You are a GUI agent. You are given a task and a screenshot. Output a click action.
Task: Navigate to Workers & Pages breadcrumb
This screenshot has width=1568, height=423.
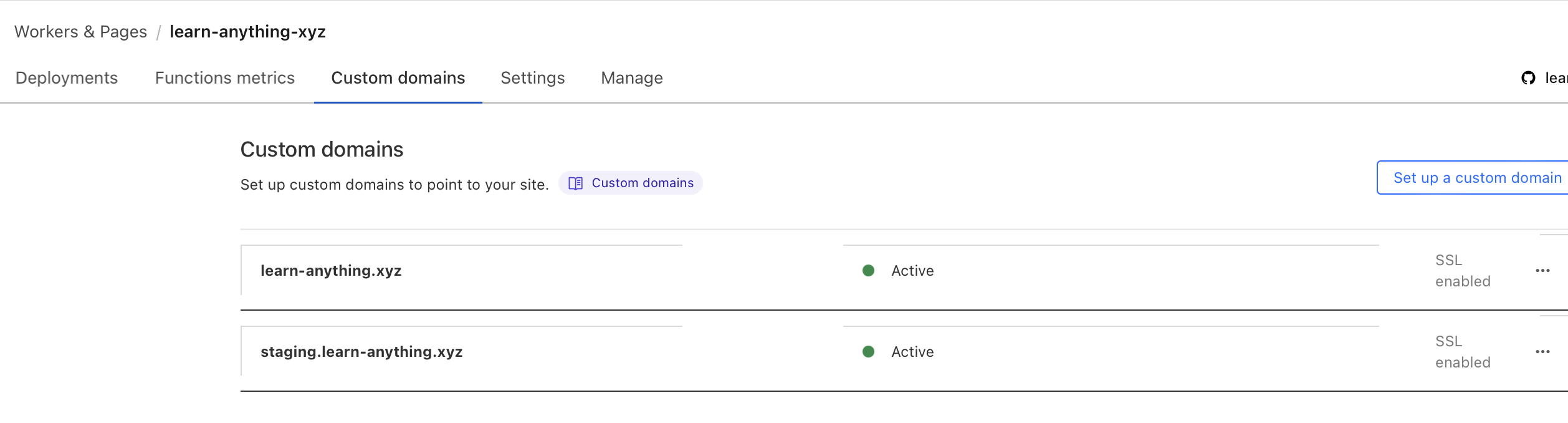point(80,32)
